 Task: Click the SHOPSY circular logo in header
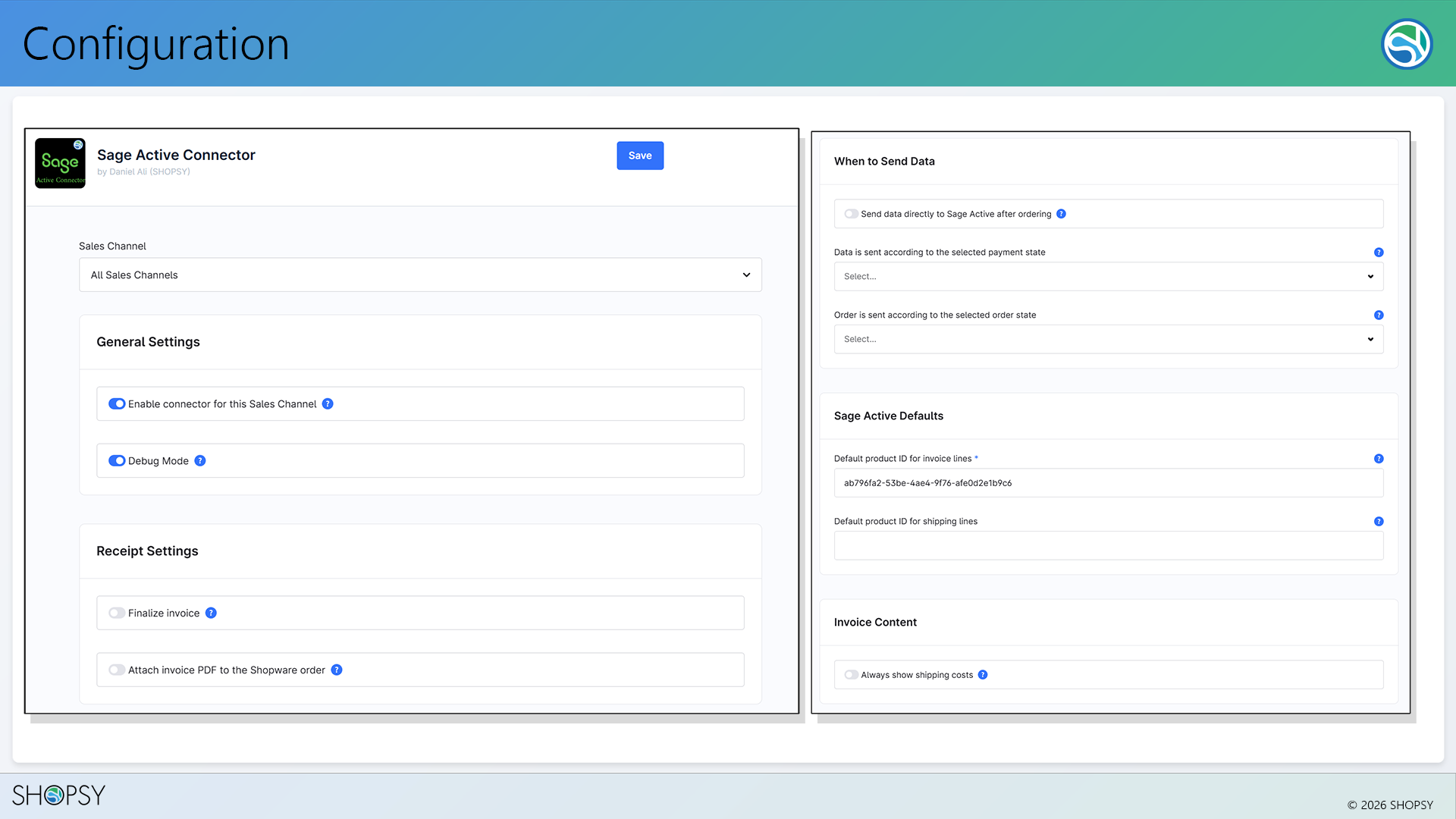pyautogui.click(x=1406, y=44)
